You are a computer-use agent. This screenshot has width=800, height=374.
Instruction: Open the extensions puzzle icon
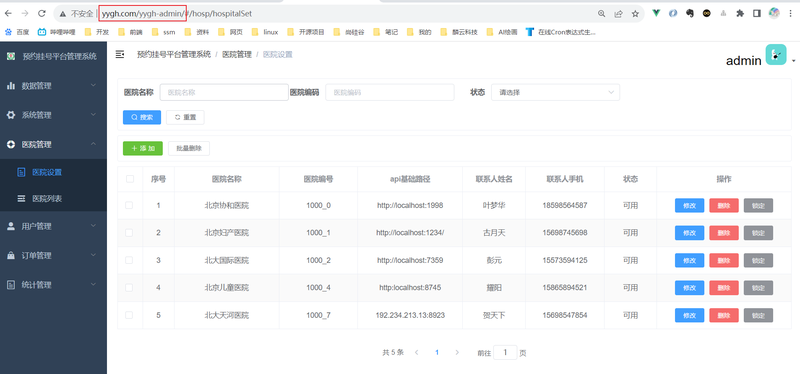pos(740,13)
